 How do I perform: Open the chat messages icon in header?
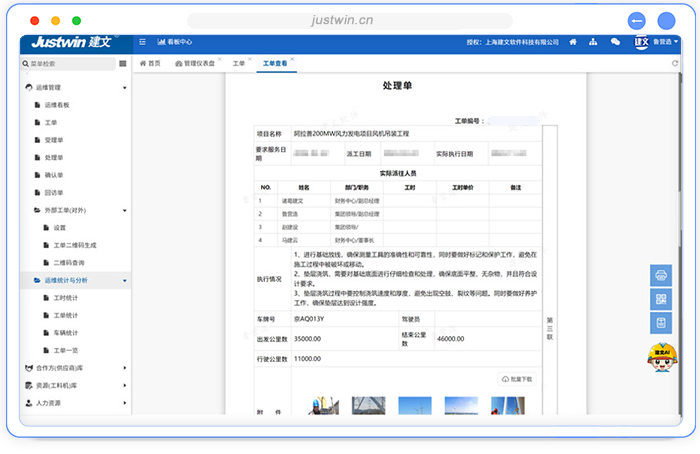click(x=615, y=42)
